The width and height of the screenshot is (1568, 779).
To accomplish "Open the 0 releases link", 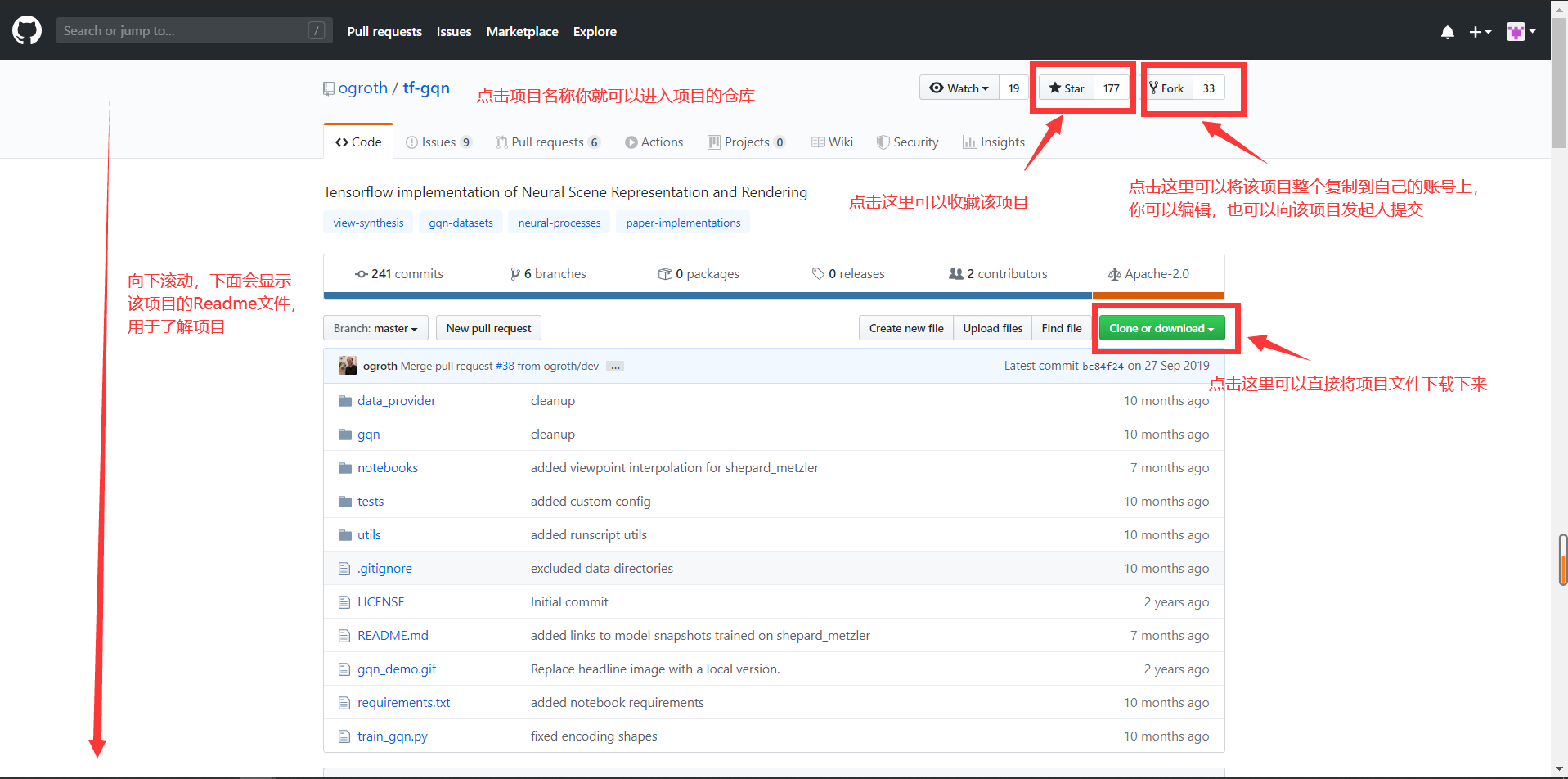I will 848,273.
